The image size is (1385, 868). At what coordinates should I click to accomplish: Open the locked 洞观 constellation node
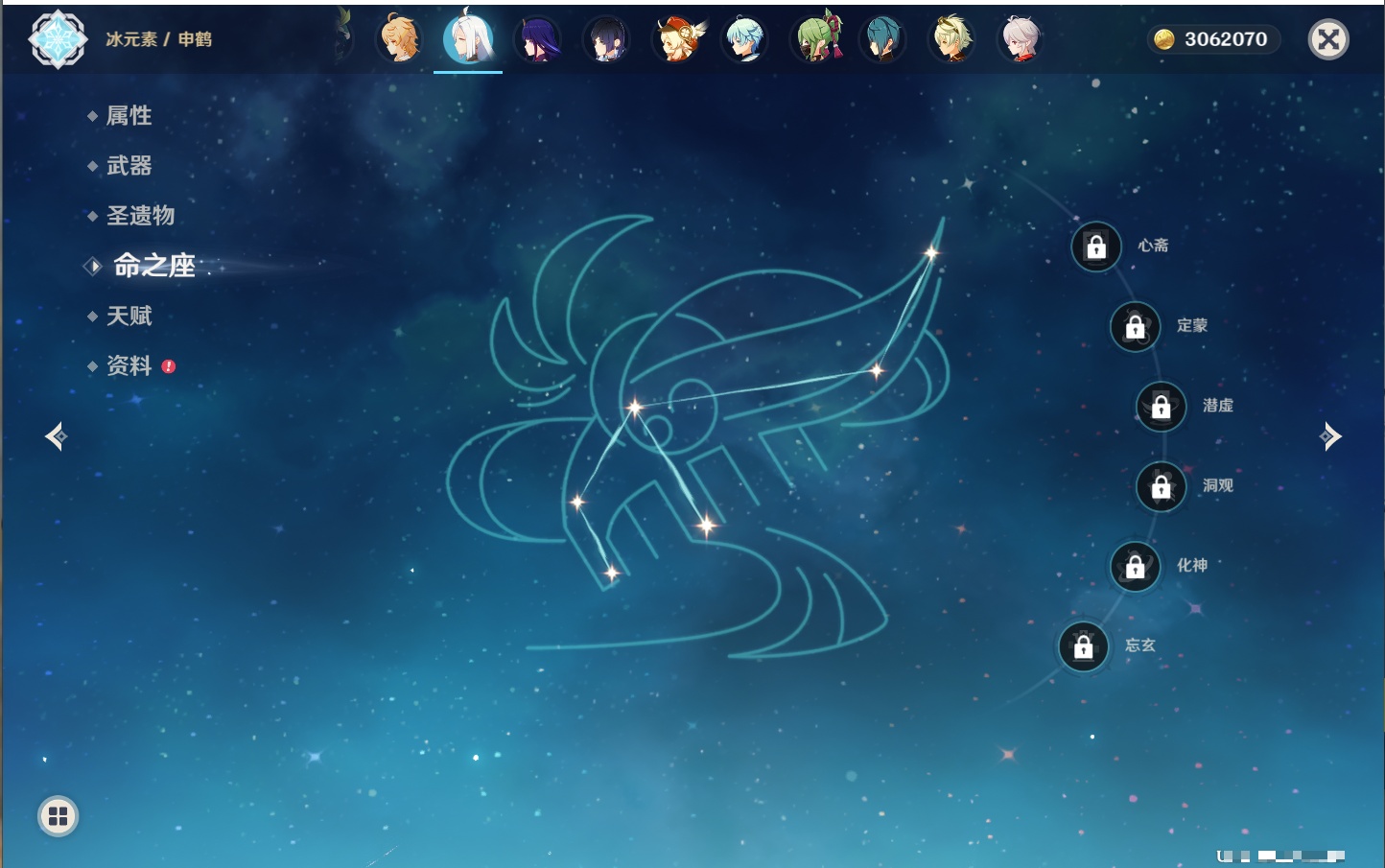1162,487
